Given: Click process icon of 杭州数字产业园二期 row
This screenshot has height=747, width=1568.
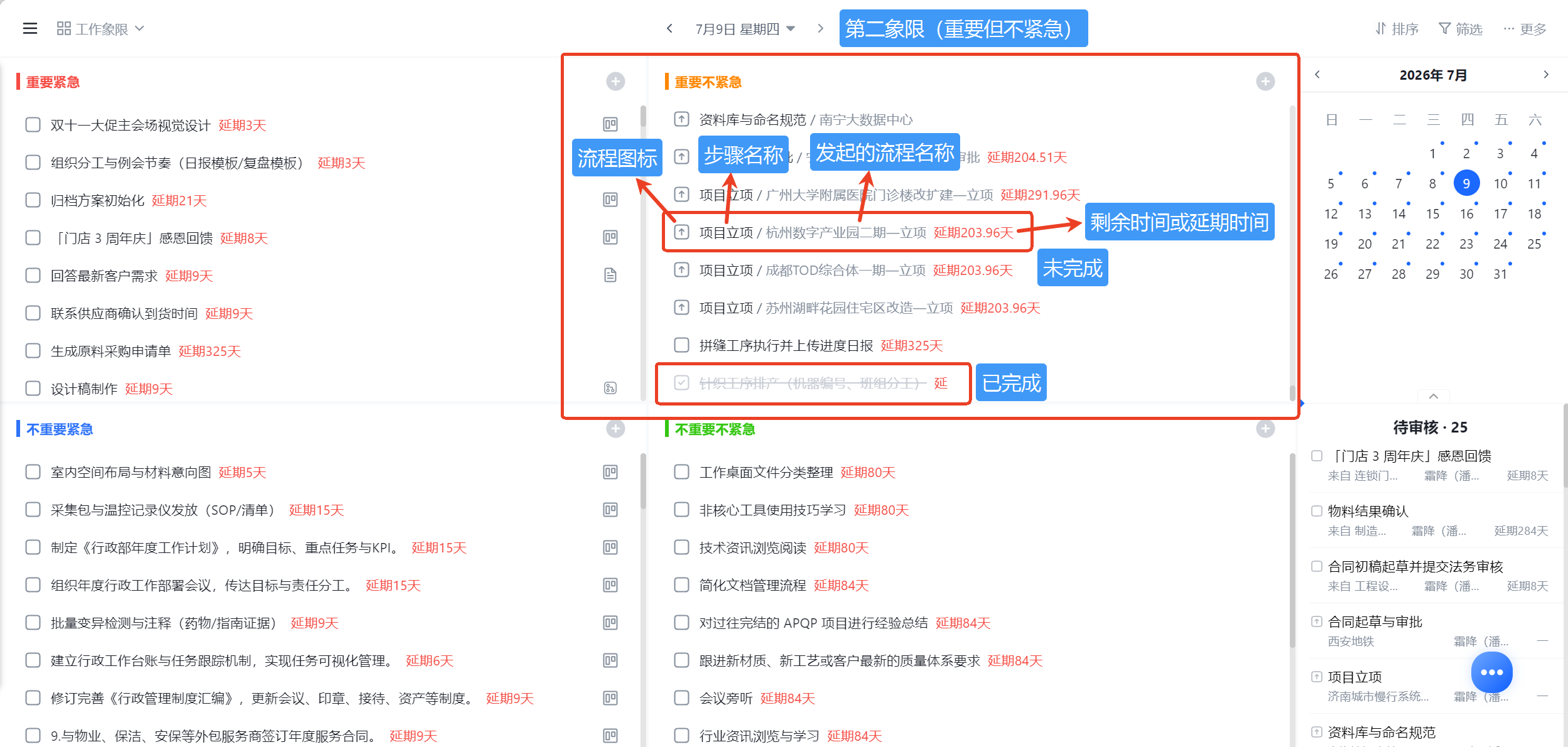Looking at the screenshot, I should point(681,232).
